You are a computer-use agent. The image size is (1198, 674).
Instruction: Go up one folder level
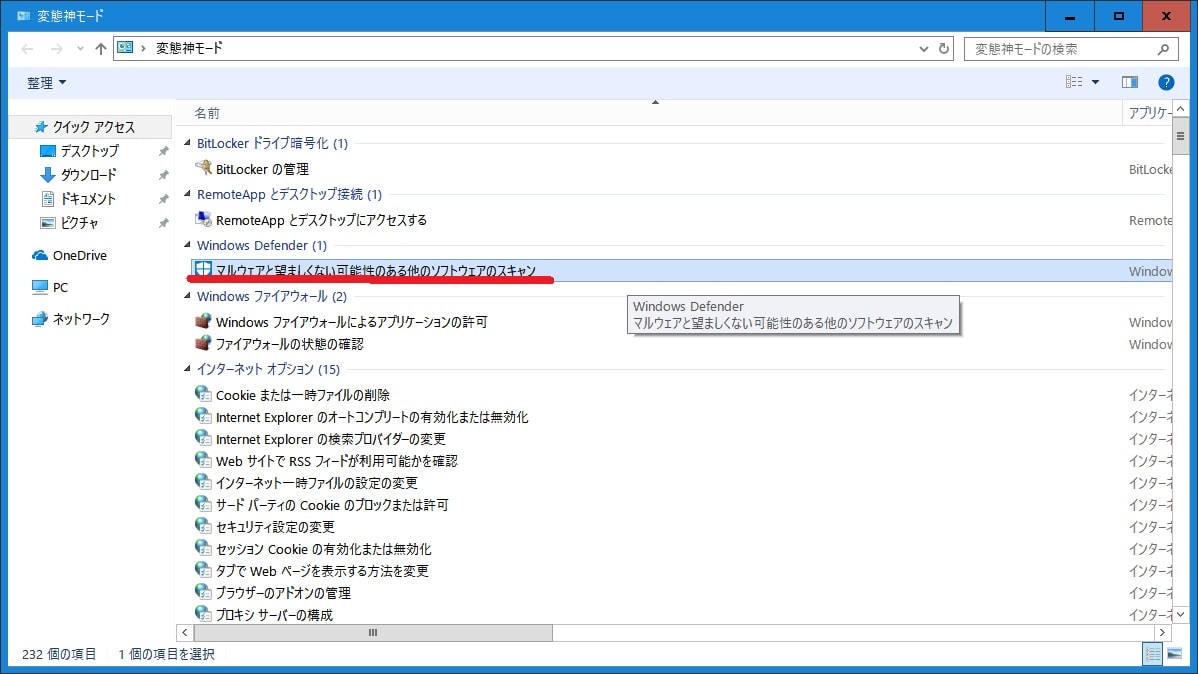pos(101,49)
